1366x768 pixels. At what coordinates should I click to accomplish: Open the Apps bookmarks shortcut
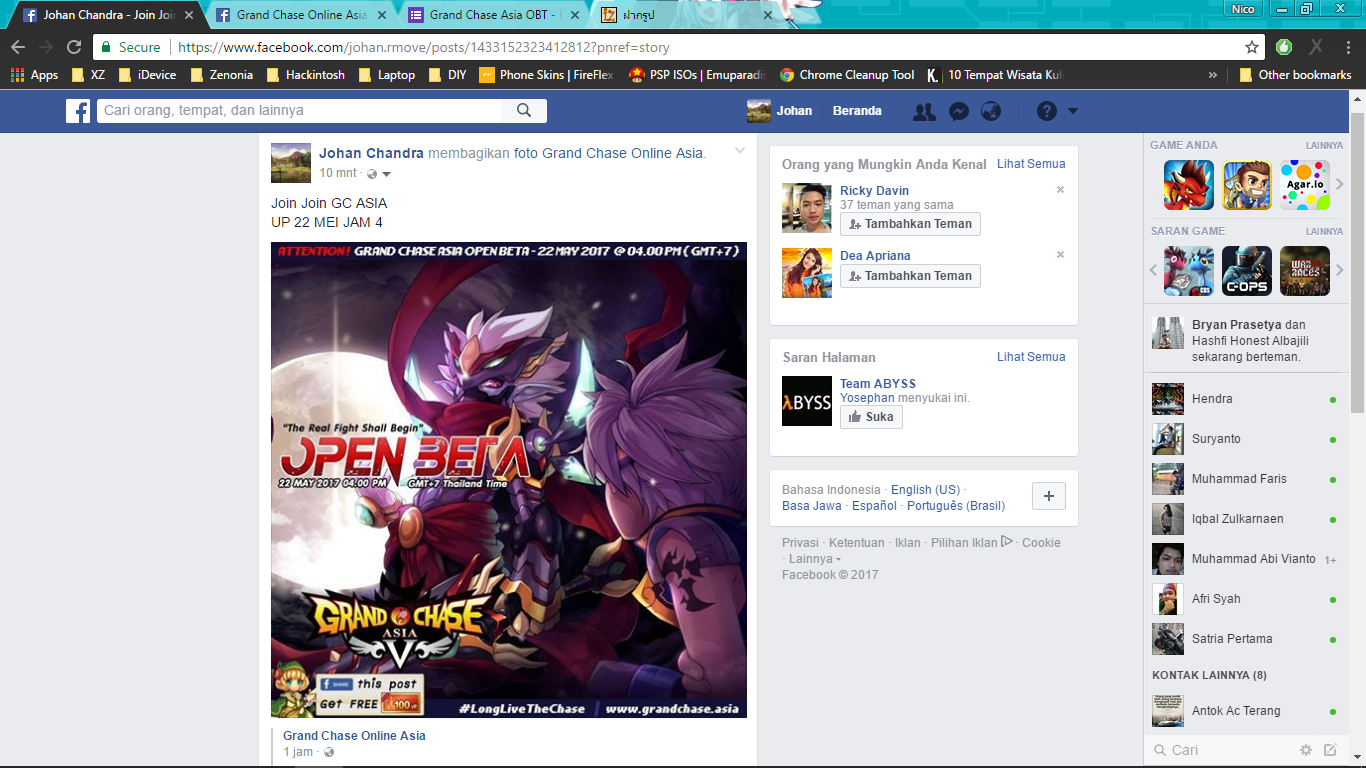[34, 75]
